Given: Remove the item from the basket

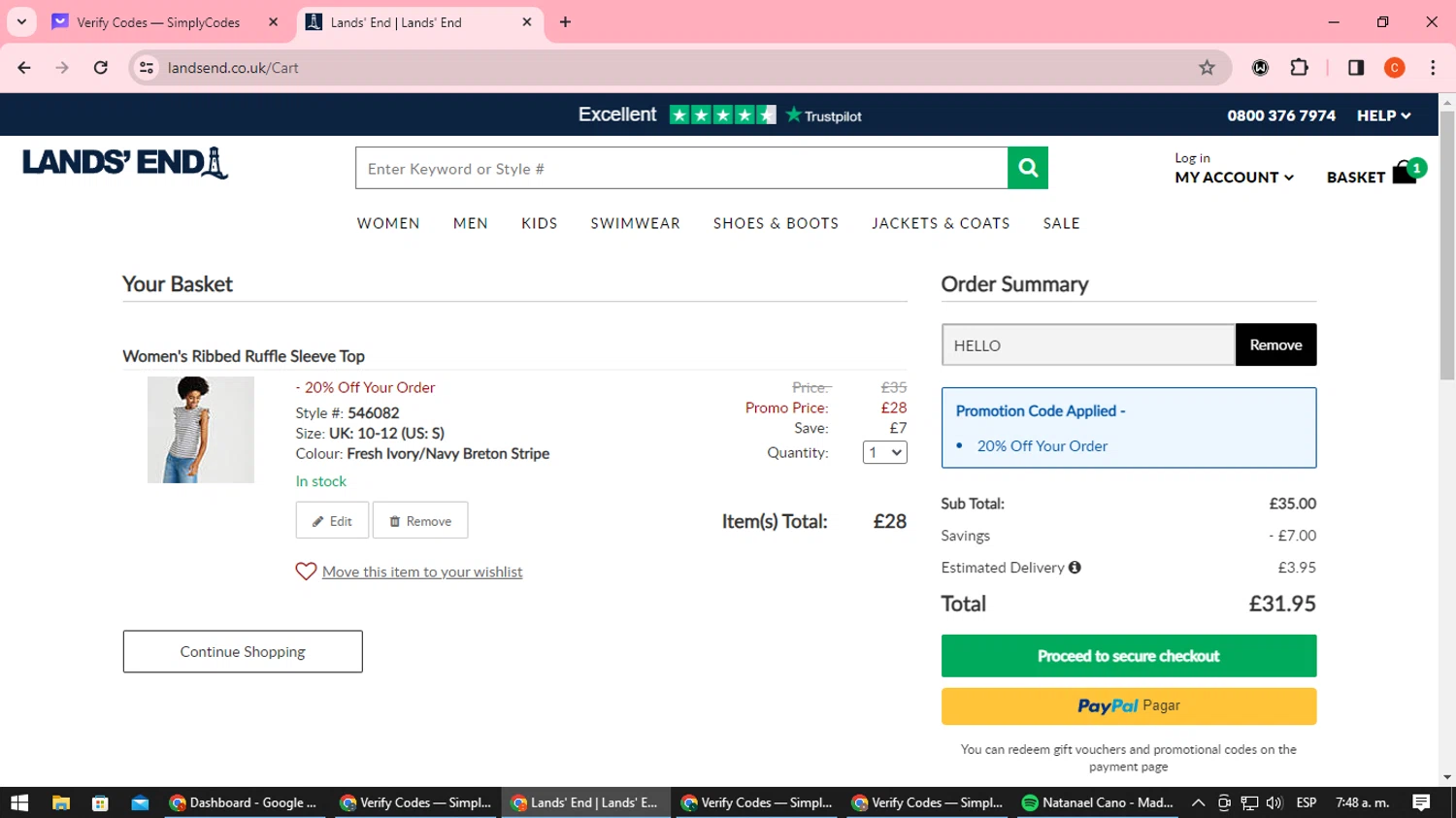Looking at the screenshot, I should 420,520.
